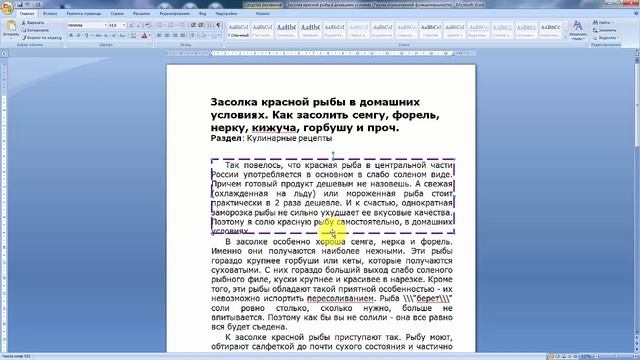This screenshot has height=360, width=640.
Task: Click the Save icon in quick access toolbar
Action: 19,4
